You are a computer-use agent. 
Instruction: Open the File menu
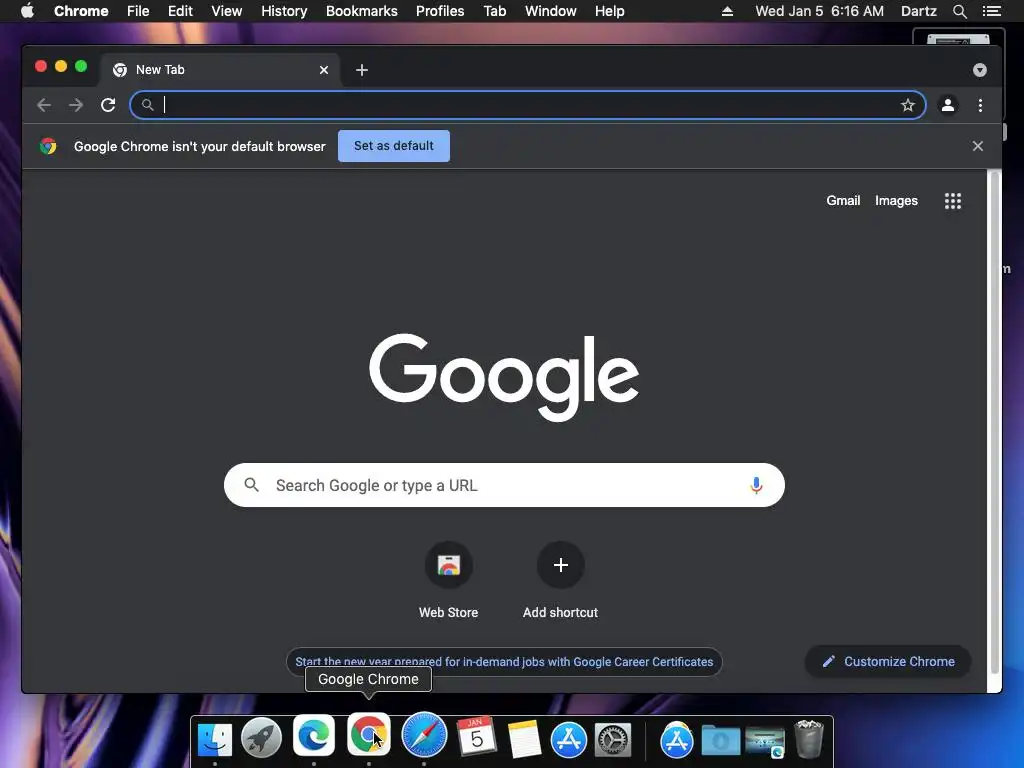(138, 11)
